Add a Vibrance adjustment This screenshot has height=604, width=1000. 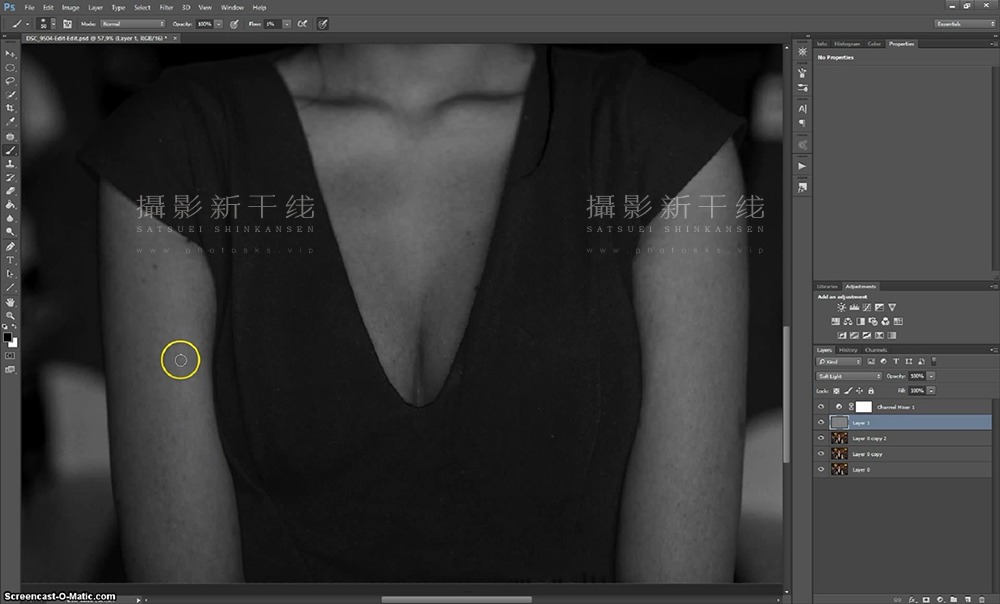(892, 307)
